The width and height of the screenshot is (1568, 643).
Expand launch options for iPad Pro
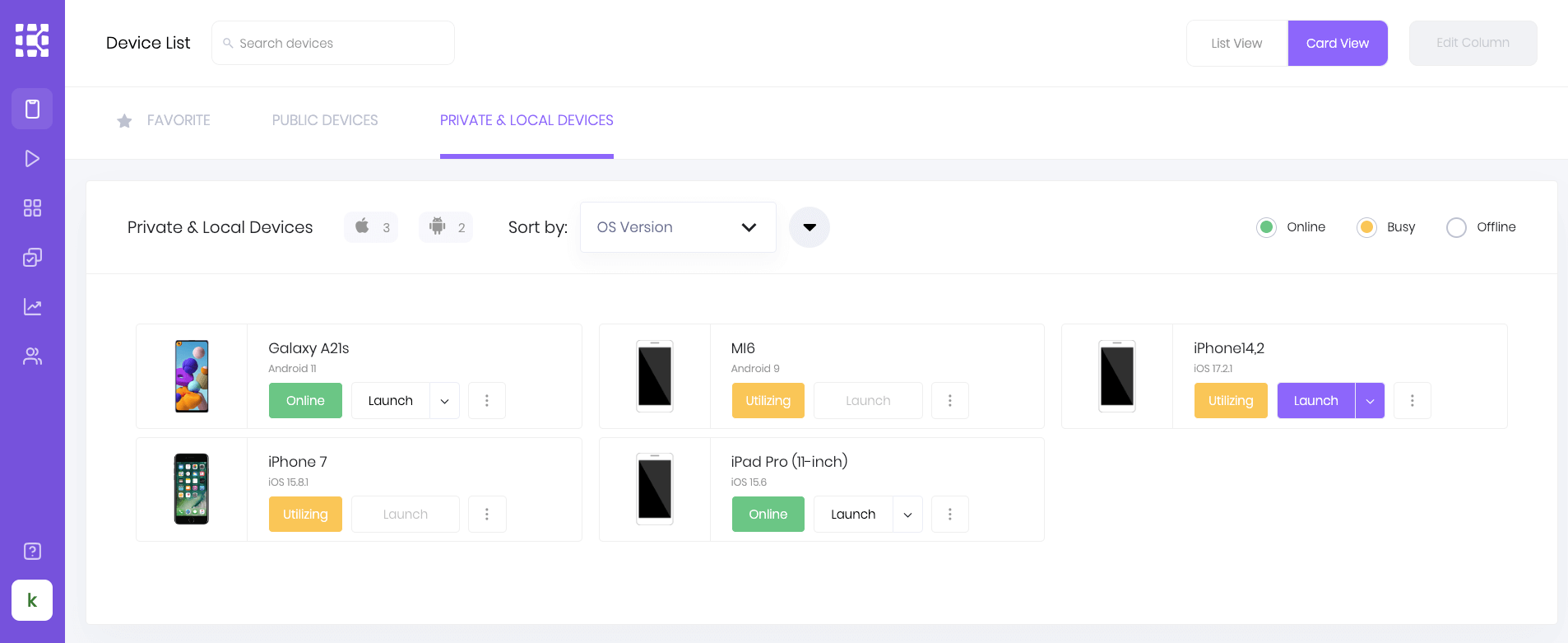pyautogui.click(x=908, y=515)
